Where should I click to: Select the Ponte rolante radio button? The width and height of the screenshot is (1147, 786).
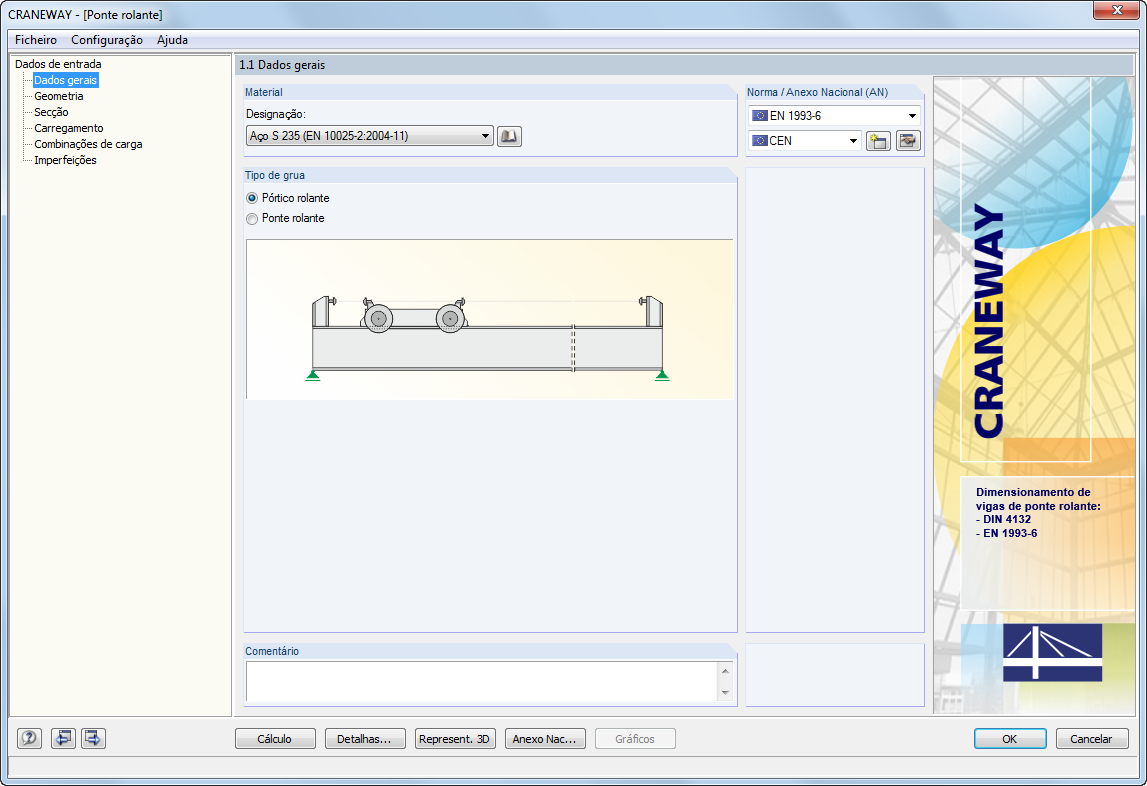tap(252, 218)
